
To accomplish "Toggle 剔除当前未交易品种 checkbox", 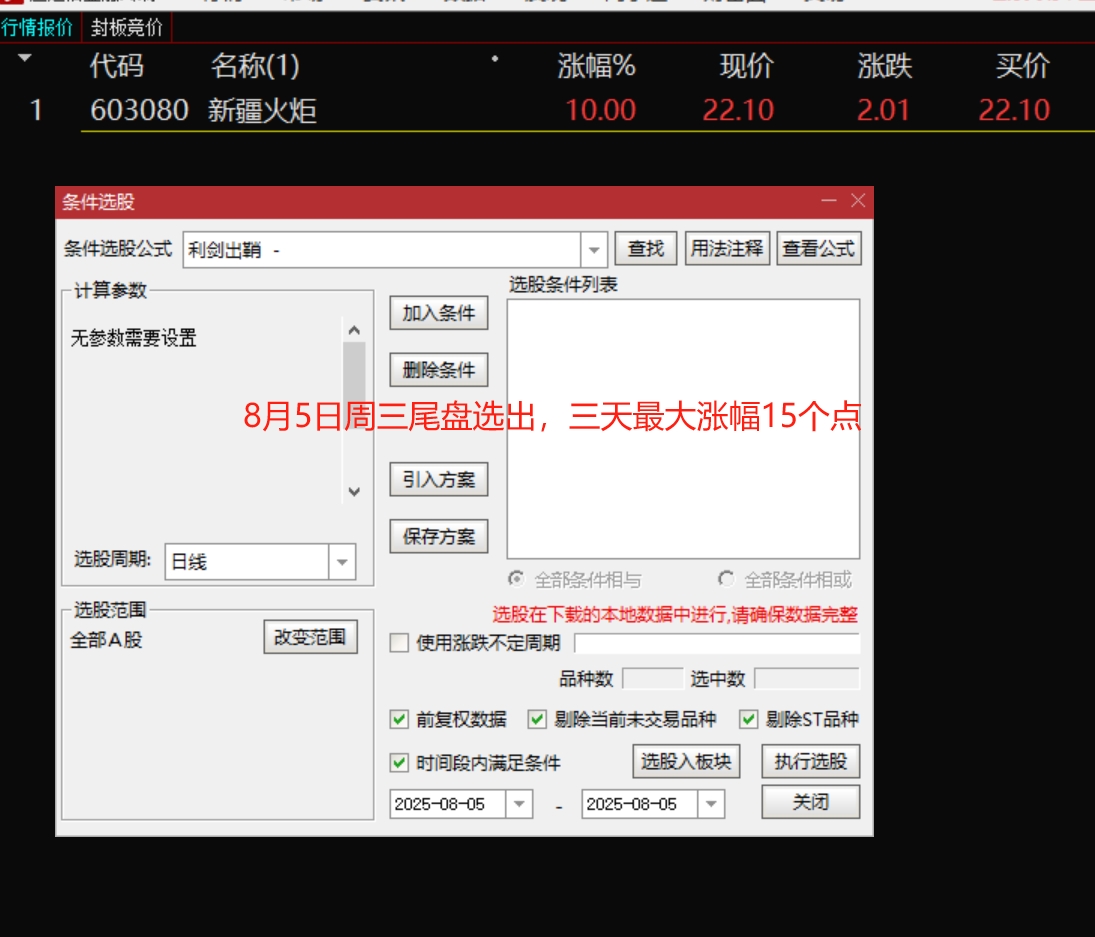I will coord(536,719).
